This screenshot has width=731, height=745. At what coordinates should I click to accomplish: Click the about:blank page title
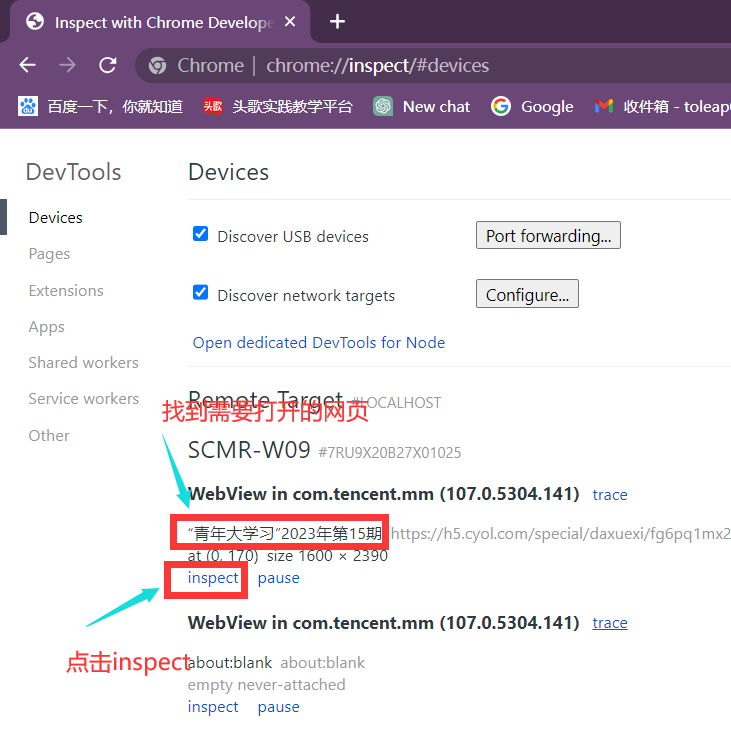(x=230, y=662)
